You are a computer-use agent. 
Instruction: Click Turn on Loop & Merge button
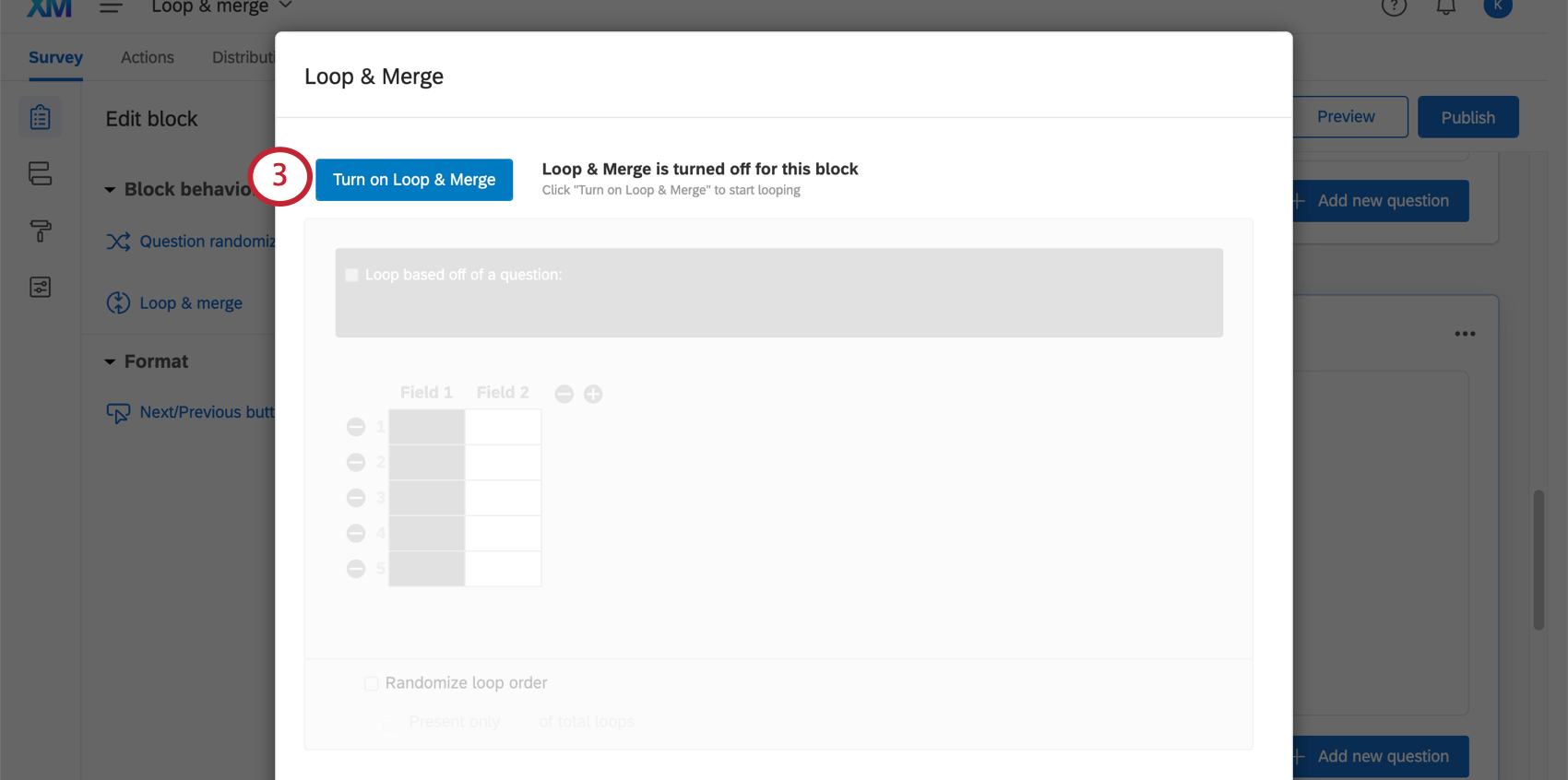point(413,180)
